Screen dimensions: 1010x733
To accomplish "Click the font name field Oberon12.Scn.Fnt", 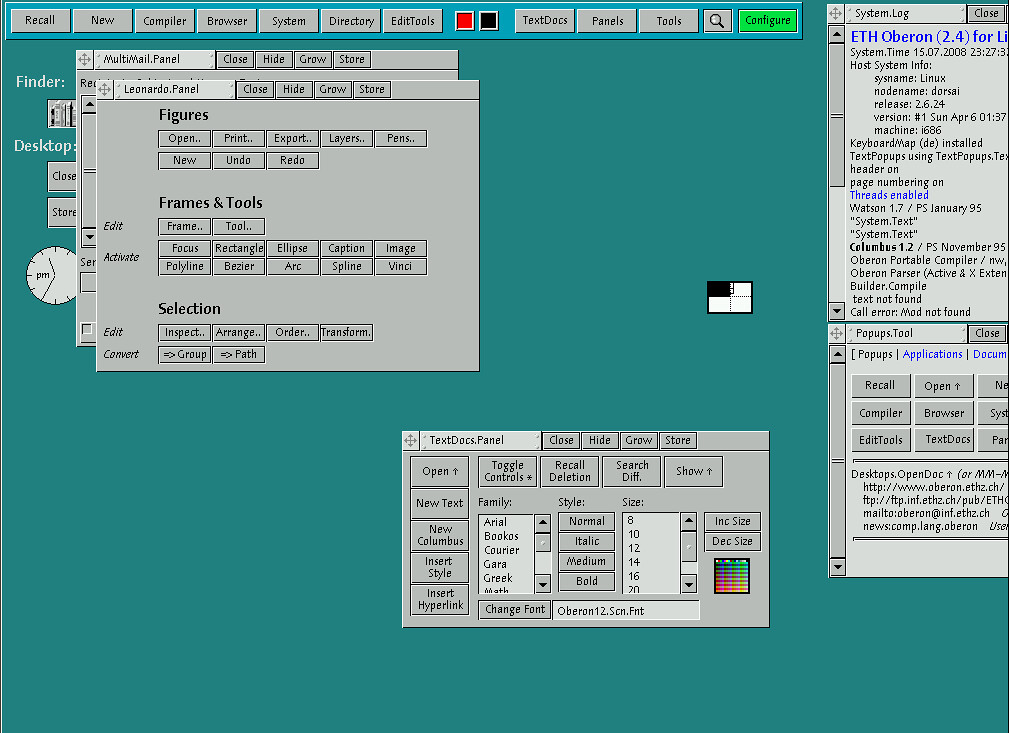I will coord(626,611).
